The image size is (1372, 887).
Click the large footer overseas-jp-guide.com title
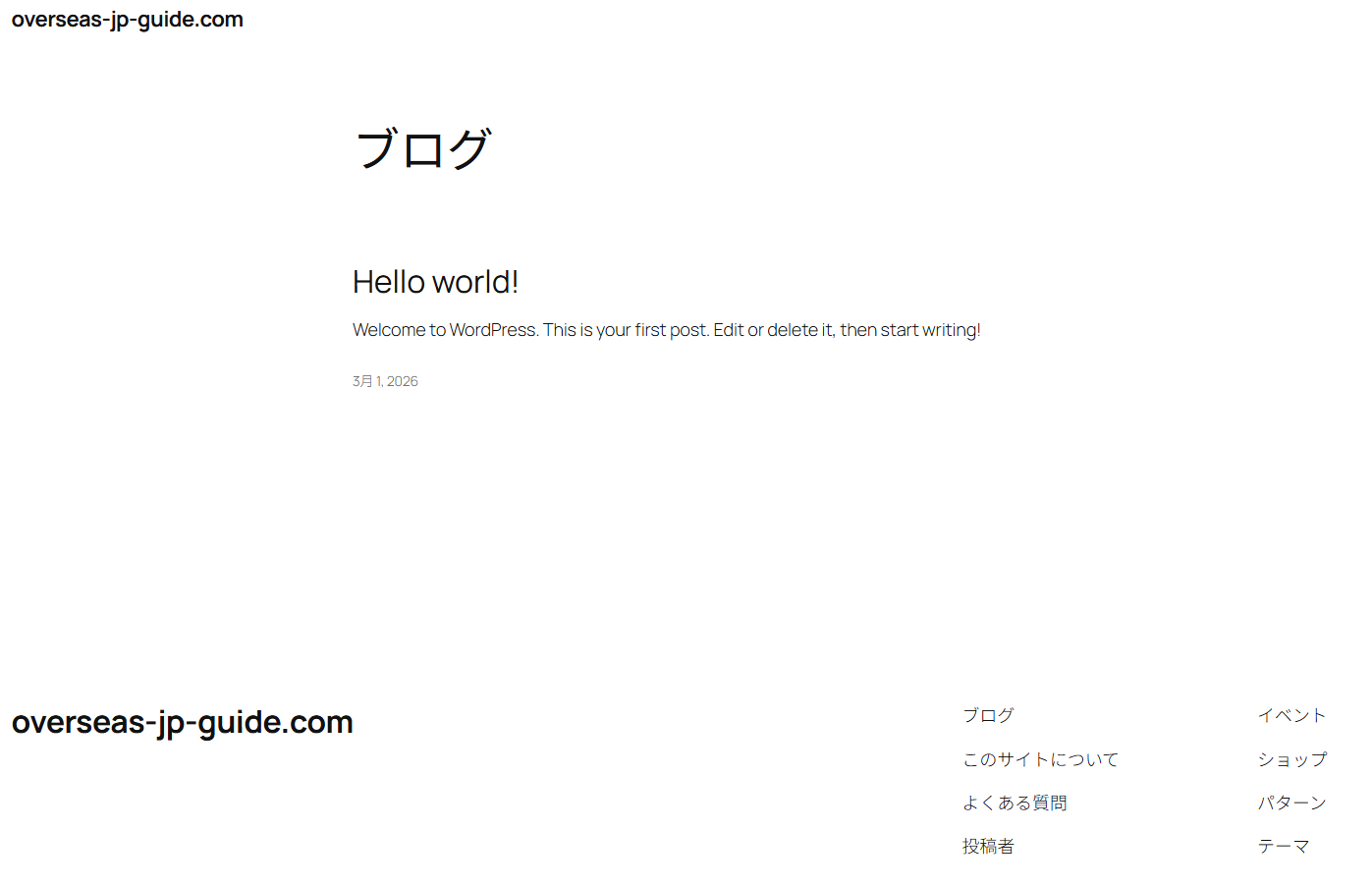[x=182, y=722]
